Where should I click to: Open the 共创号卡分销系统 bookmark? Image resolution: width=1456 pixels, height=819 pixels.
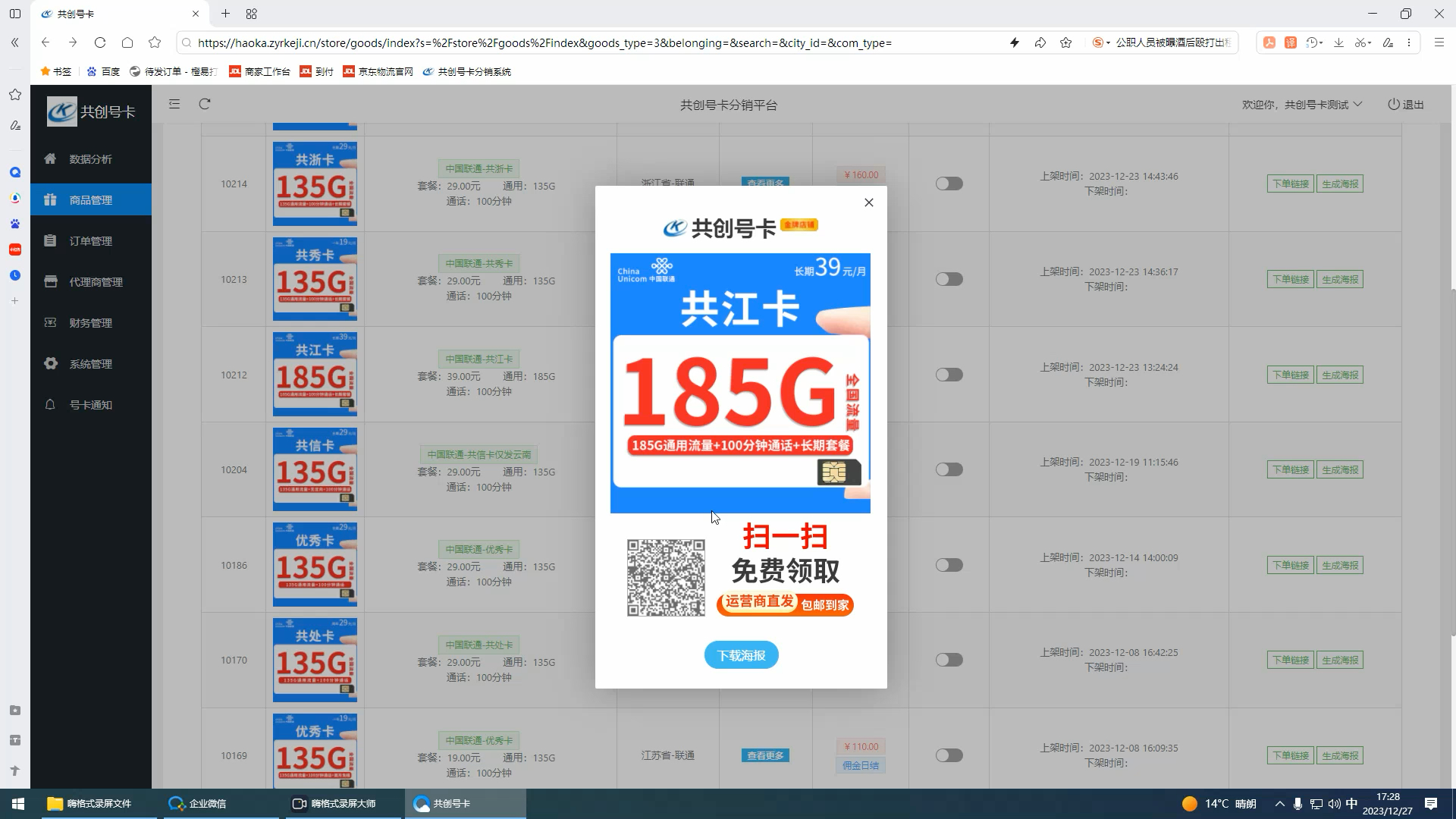click(466, 71)
